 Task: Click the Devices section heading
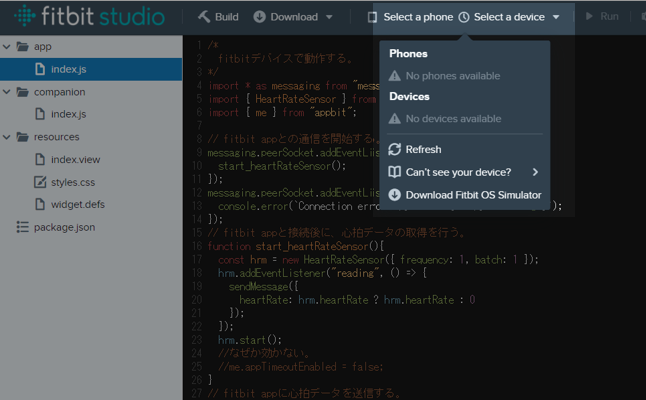pos(410,96)
